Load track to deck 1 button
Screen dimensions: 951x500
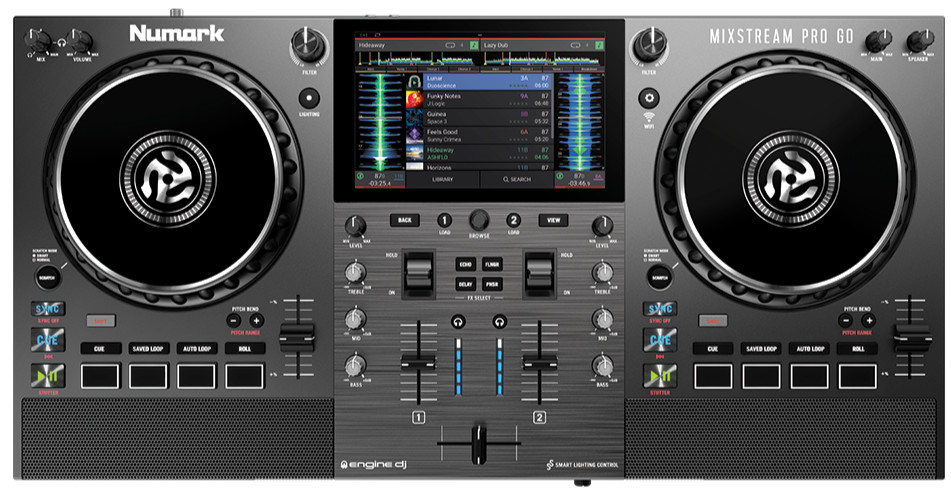pos(445,220)
